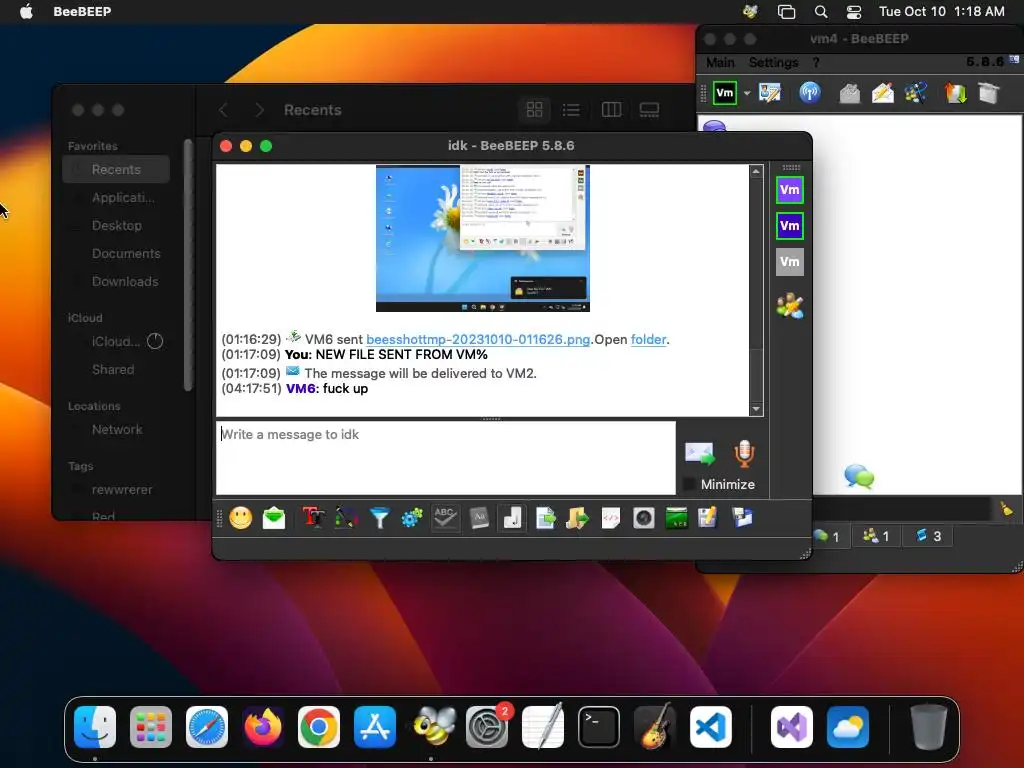Select Shared in the Finder sidebar
This screenshot has width=1024, height=768.
112,370
